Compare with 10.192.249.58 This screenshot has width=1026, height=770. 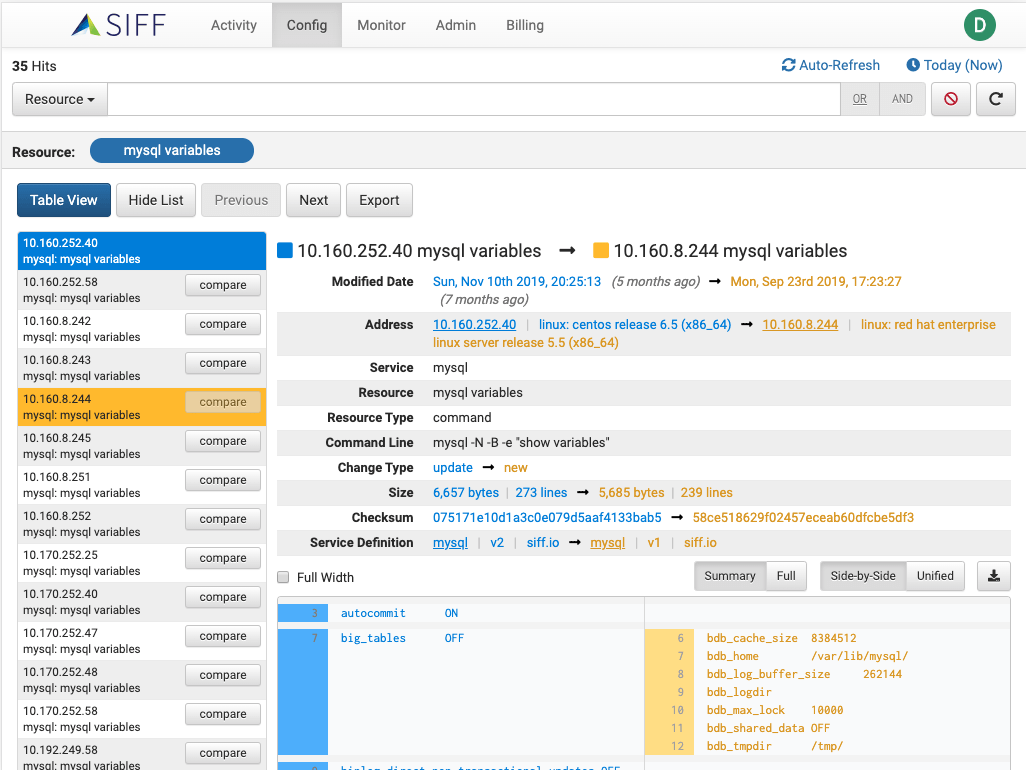(222, 753)
